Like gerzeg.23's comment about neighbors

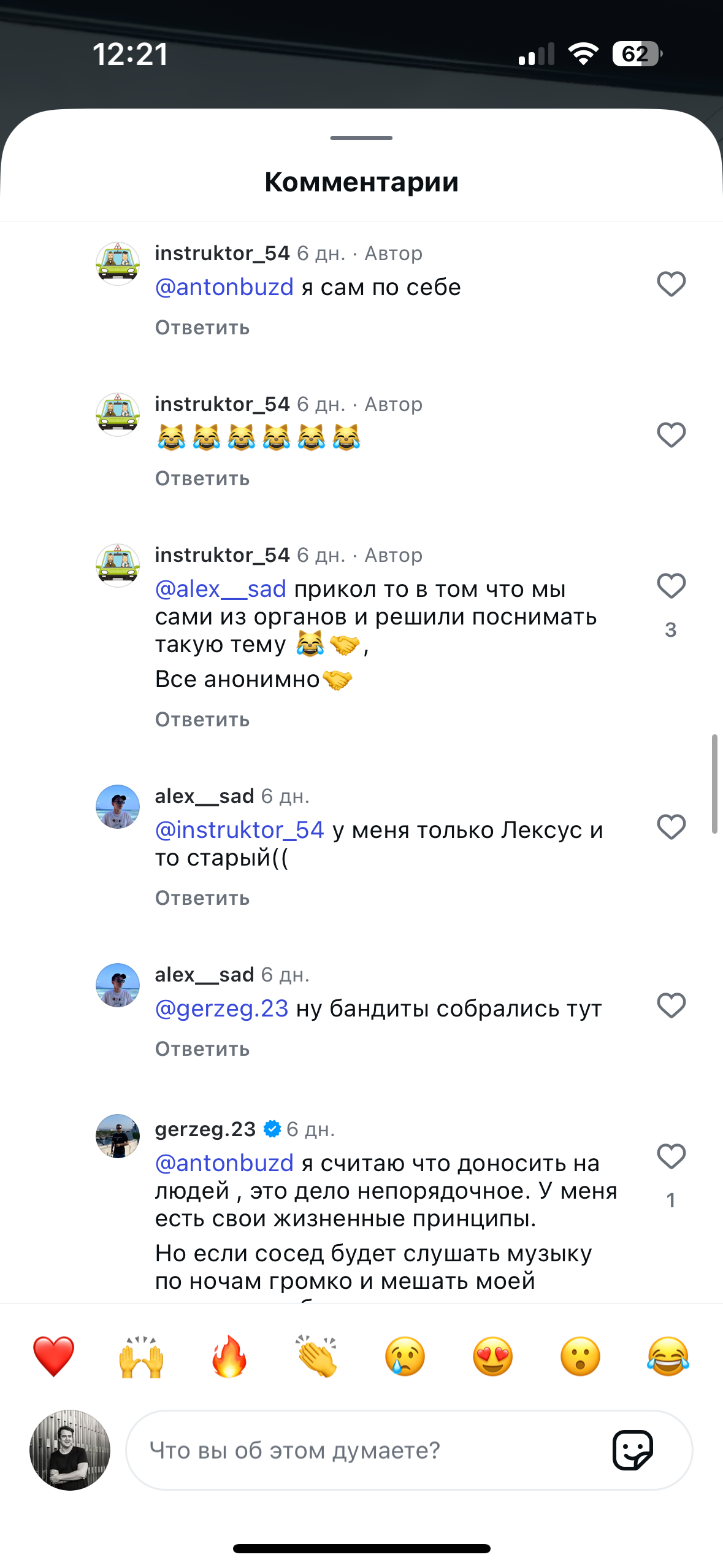(671, 1156)
